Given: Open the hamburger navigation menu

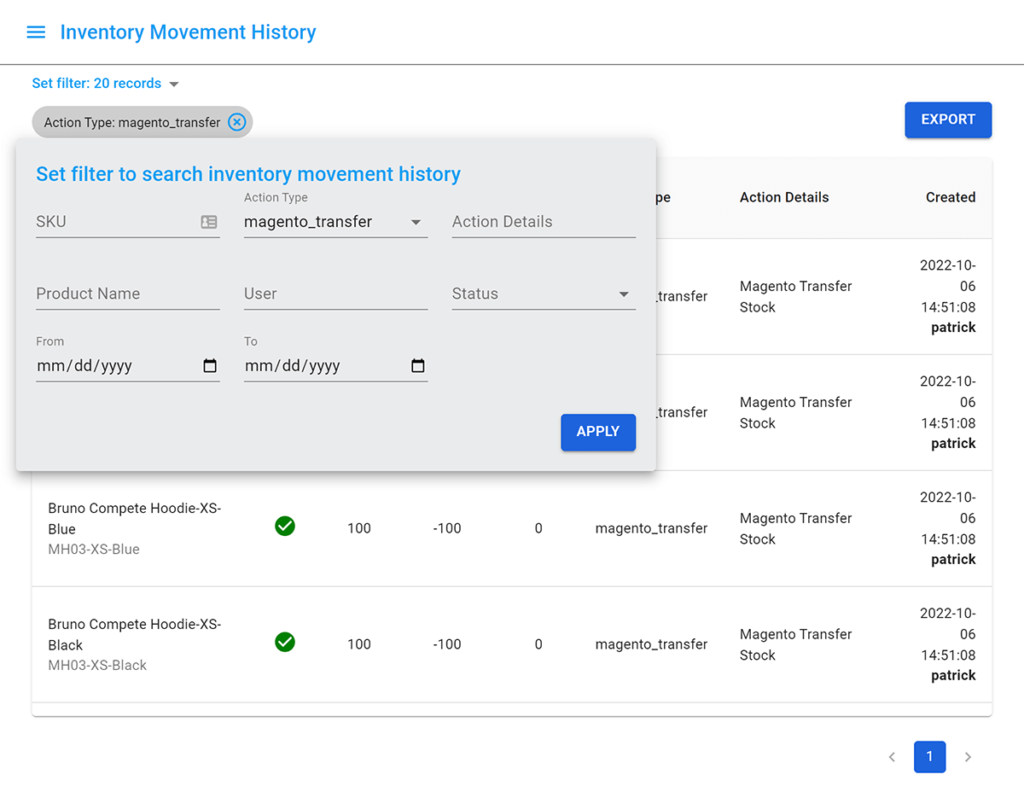Looking at the screenshot, I should [36, 31].
